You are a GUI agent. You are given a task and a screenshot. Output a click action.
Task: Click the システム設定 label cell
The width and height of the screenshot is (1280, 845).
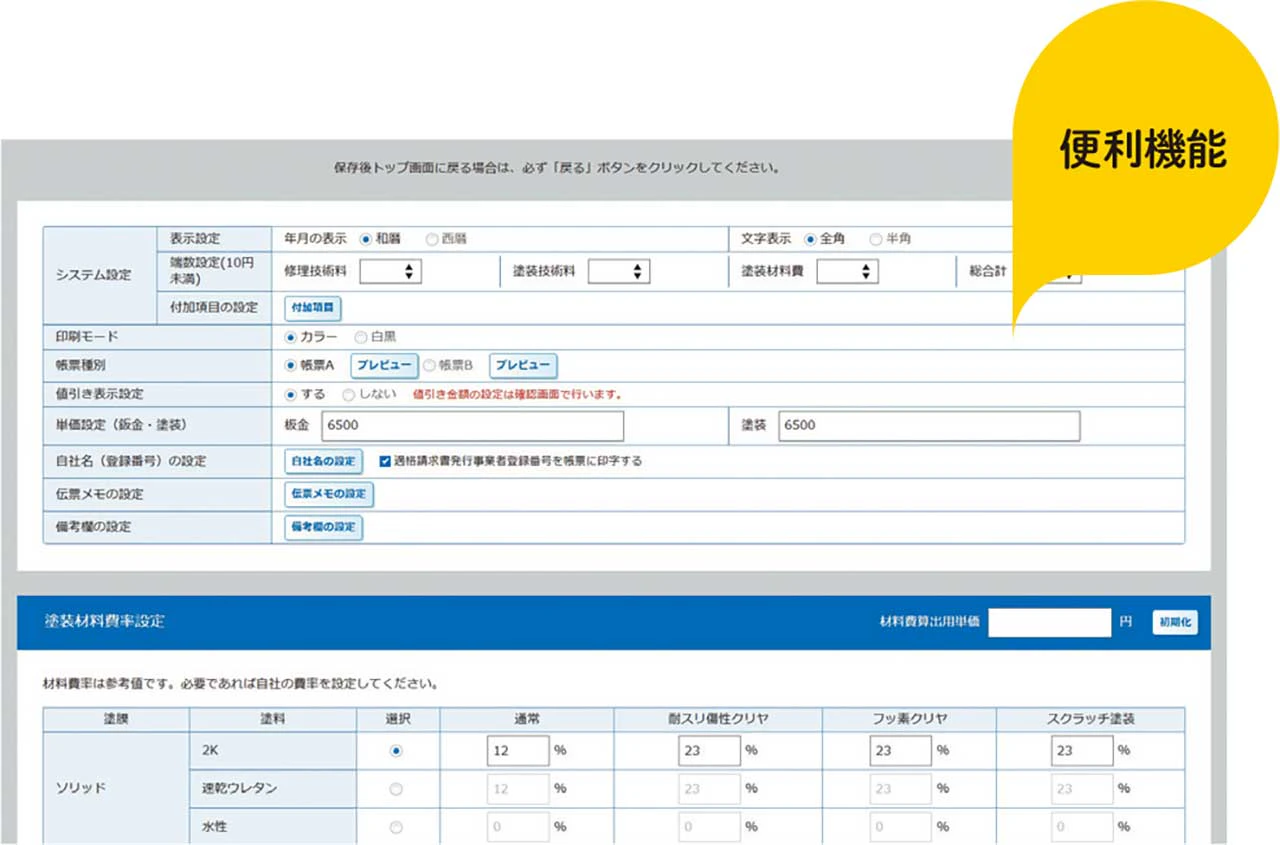tap(100, 275)
